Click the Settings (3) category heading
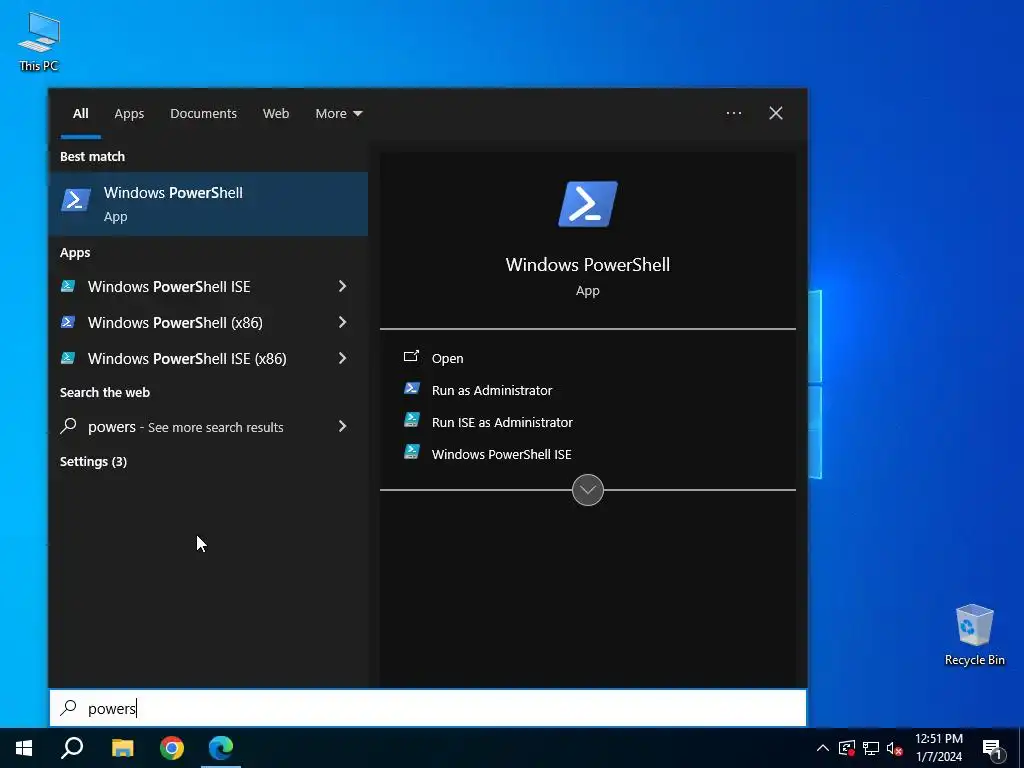This screenshot has width=1024, height=768. (93, 462)
